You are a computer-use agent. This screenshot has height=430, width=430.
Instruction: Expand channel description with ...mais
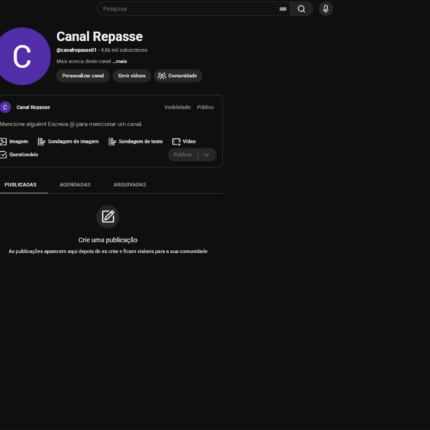[120, 61]
